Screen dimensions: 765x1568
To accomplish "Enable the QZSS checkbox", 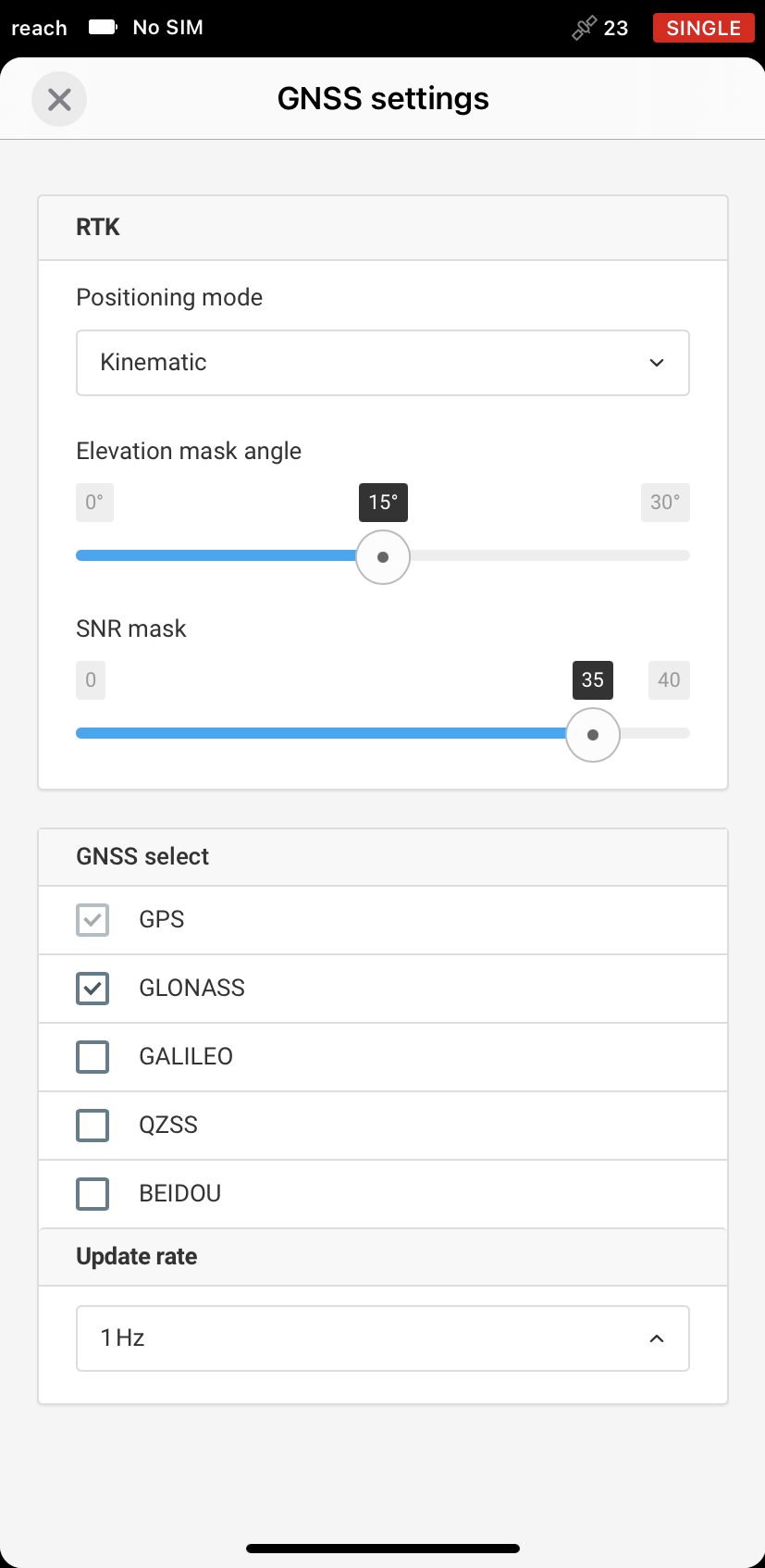I will (93, 1126).
